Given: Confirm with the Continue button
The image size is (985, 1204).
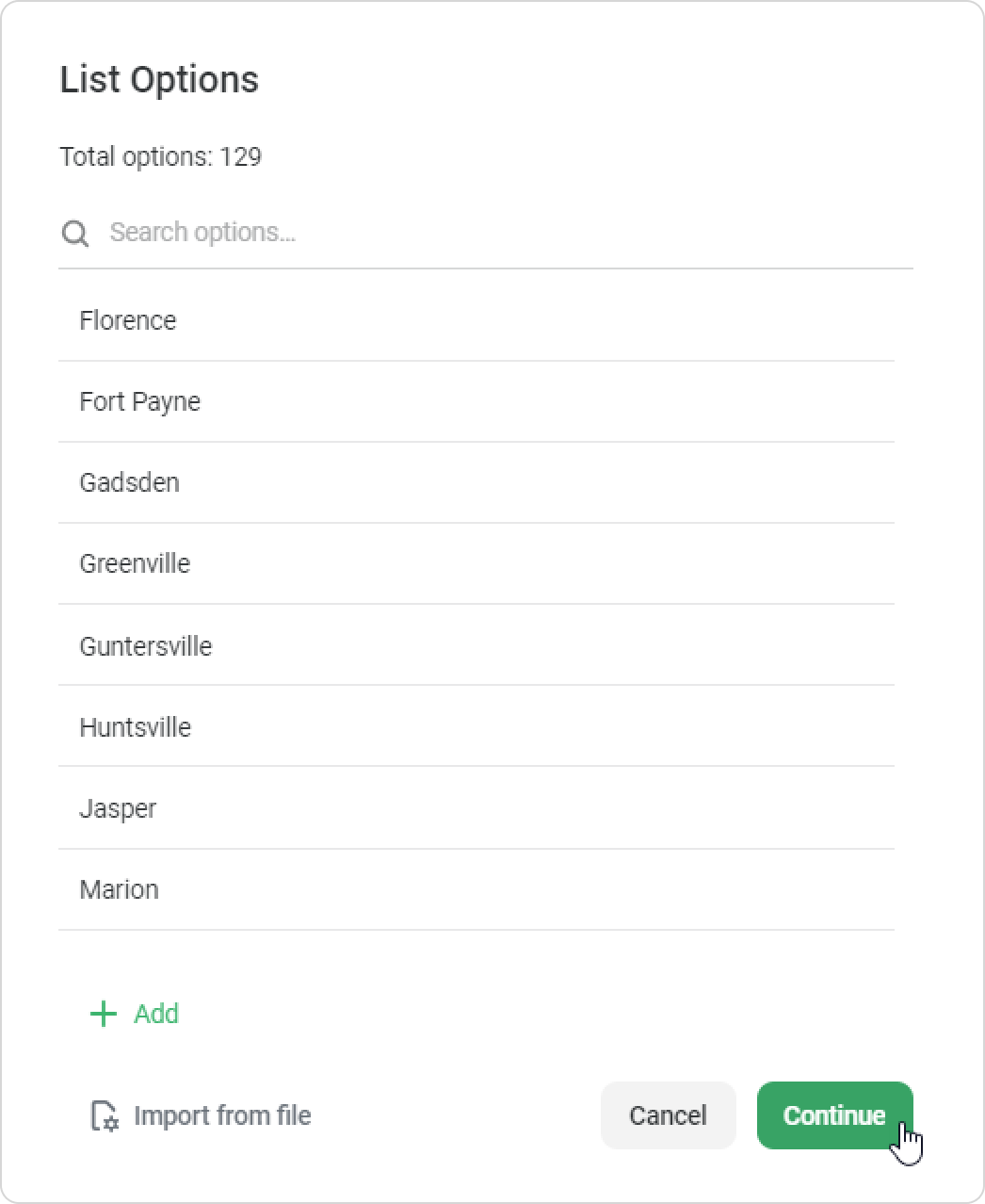Looking at the screenshot, I should tap(834, 1115).
